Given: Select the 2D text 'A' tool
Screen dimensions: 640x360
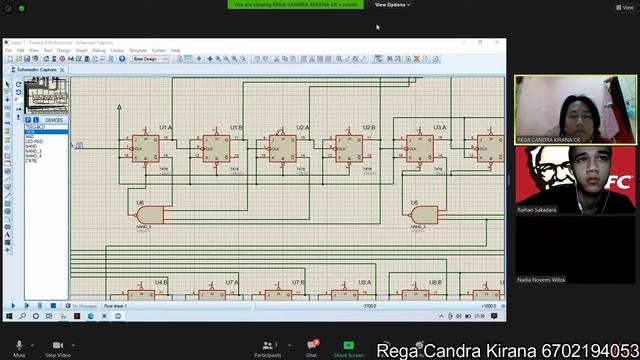Looking at the screenshot, I should (x=7, y=235).
